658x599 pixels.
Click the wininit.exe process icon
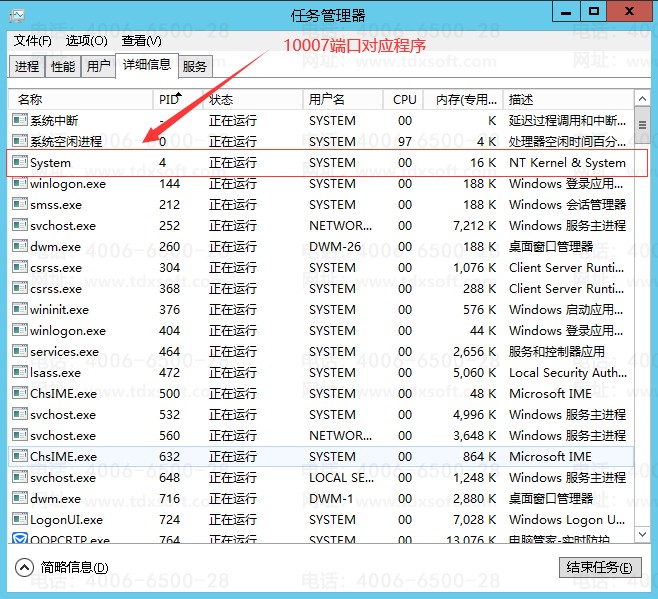(x=19, y=309)
